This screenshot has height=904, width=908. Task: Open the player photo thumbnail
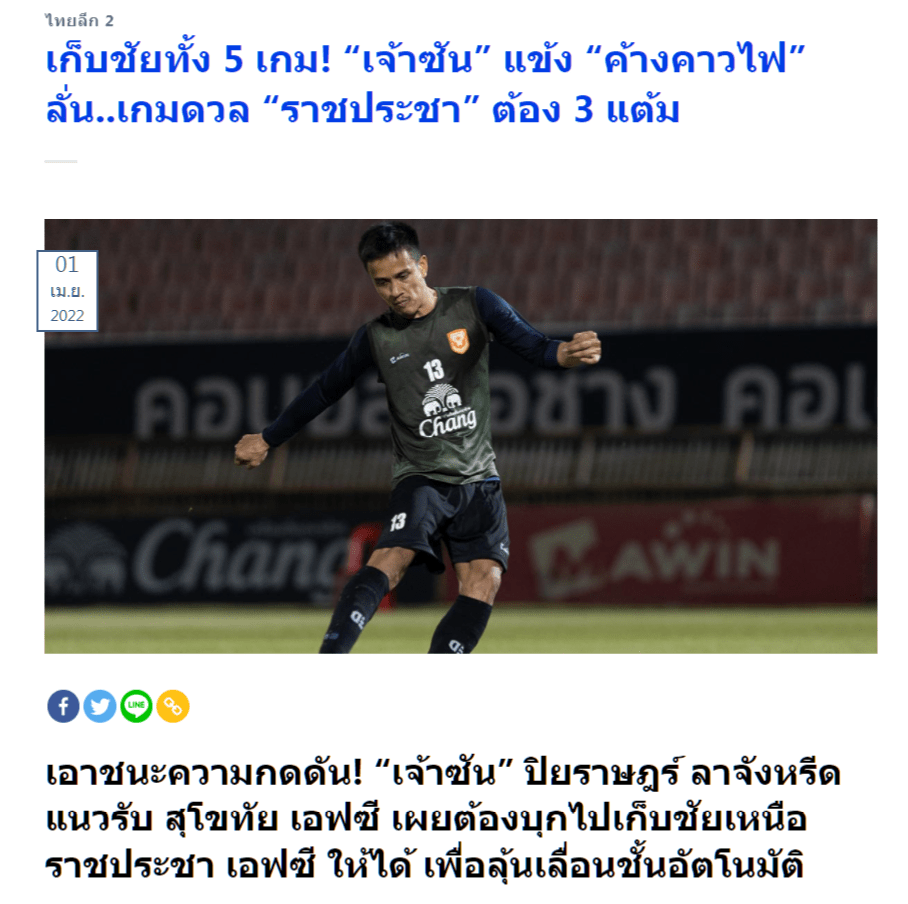(460, 436)
